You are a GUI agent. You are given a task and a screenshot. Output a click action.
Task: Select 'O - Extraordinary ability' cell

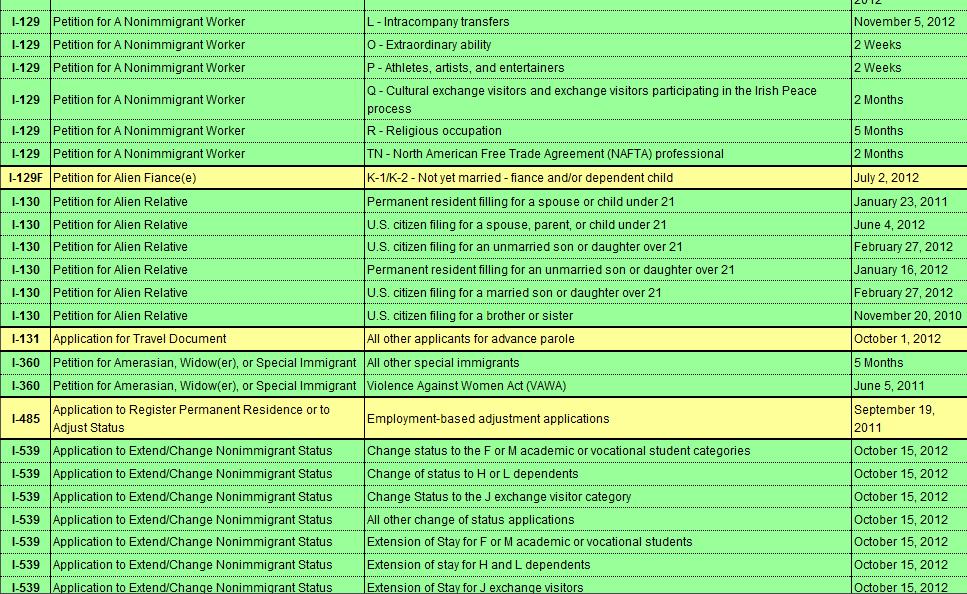click(x=607, y=45)
